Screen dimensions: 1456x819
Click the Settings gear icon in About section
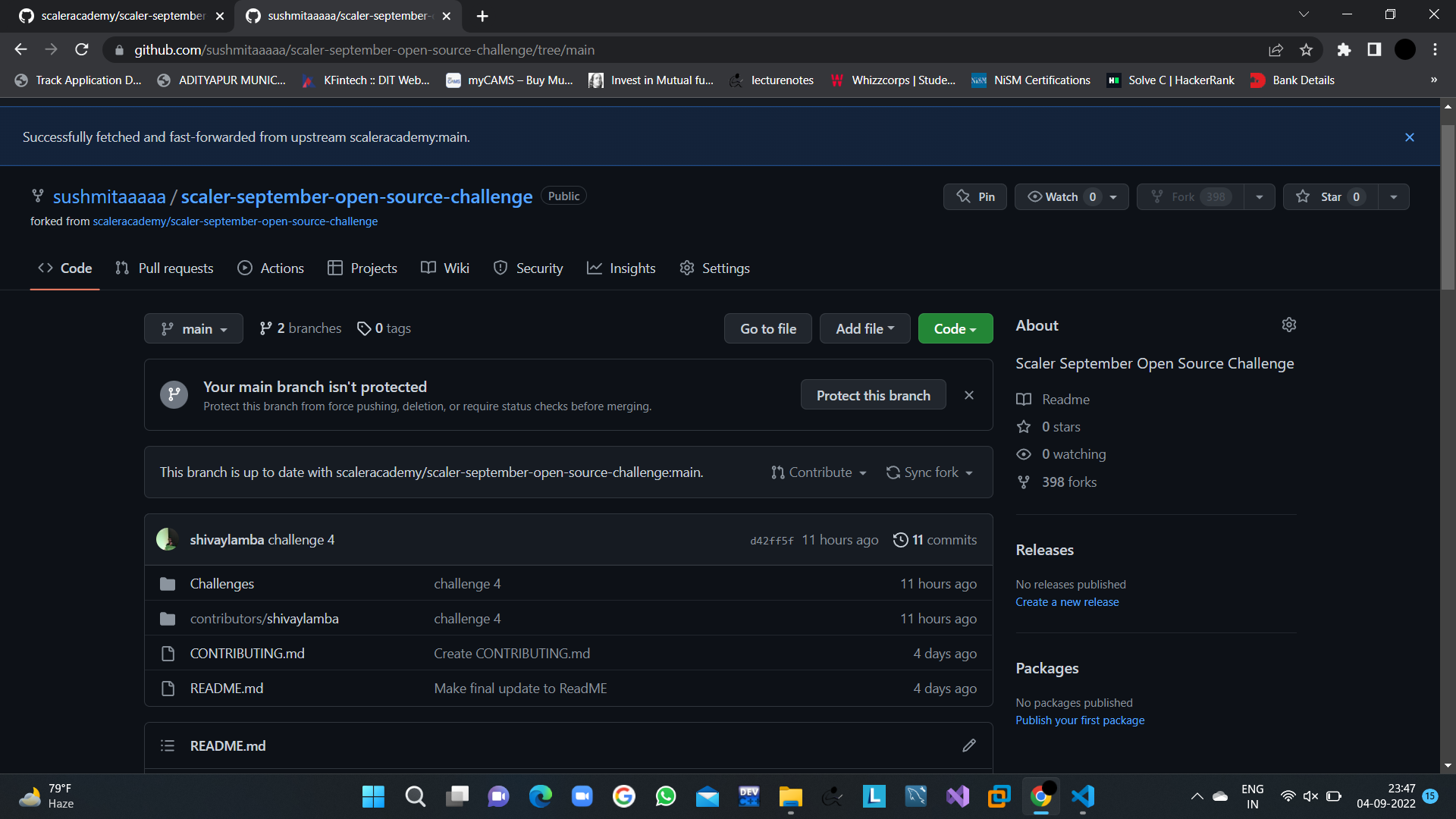[1289, 325]
